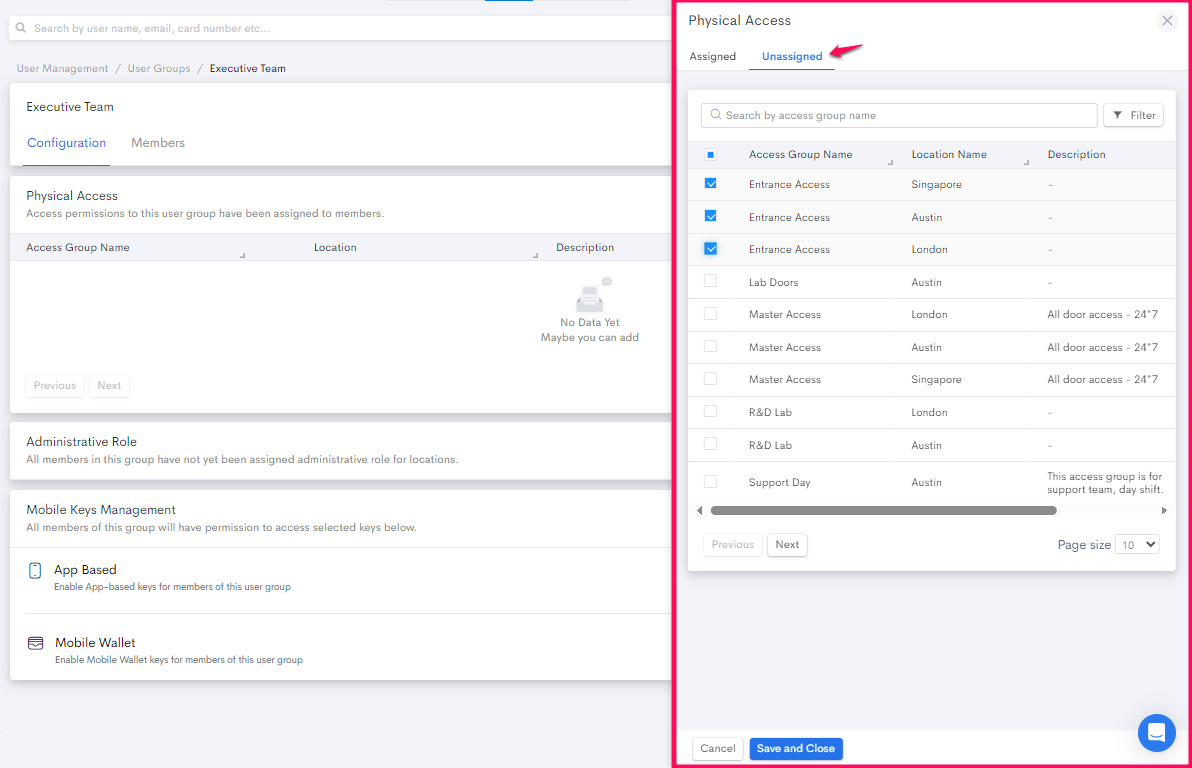The image size is (1192, 768).
Task: Click the Filter button
Action: click(1133, 116)
